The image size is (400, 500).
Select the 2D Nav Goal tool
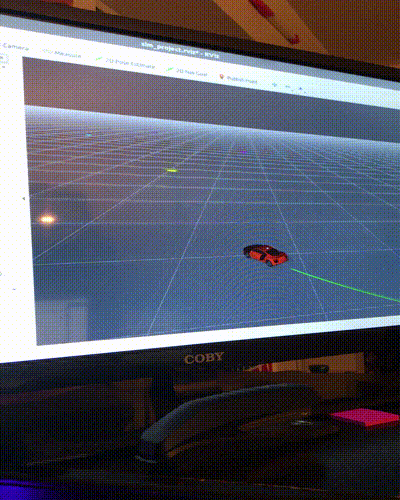point(187,71)
